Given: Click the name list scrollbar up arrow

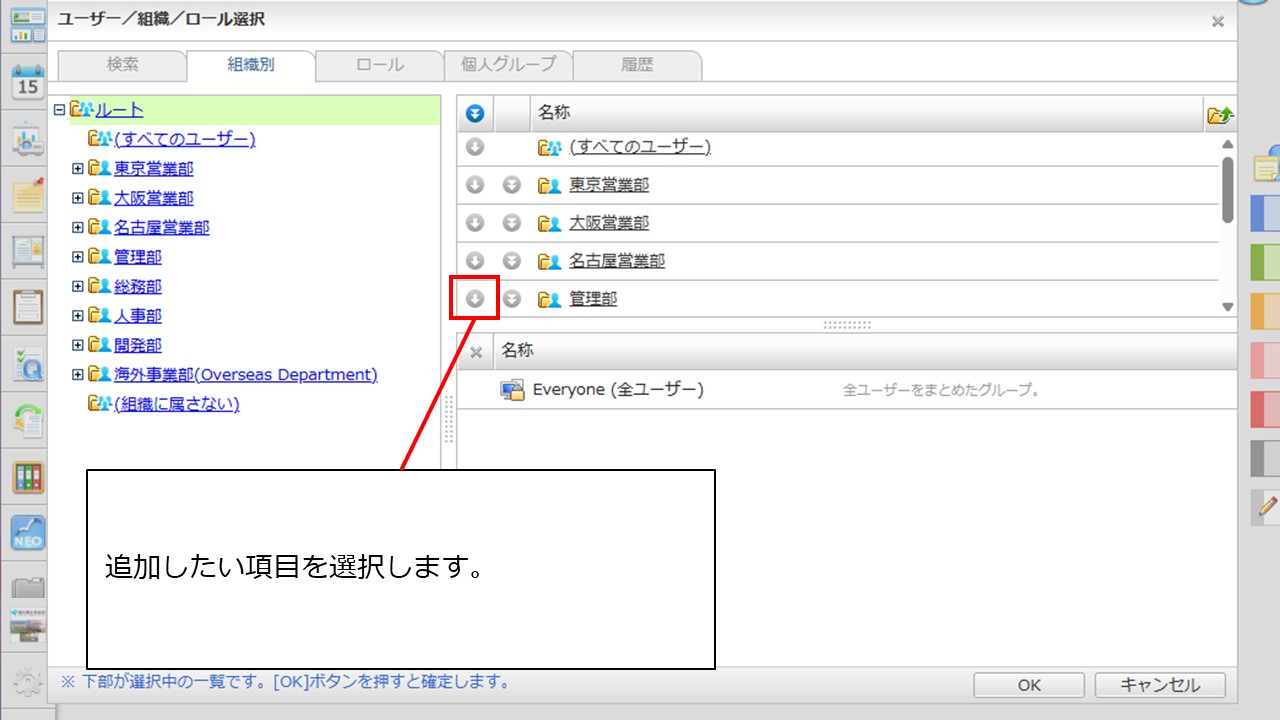Looking at the screenshot, I should pyautogui.click(x=1228, y=145).
